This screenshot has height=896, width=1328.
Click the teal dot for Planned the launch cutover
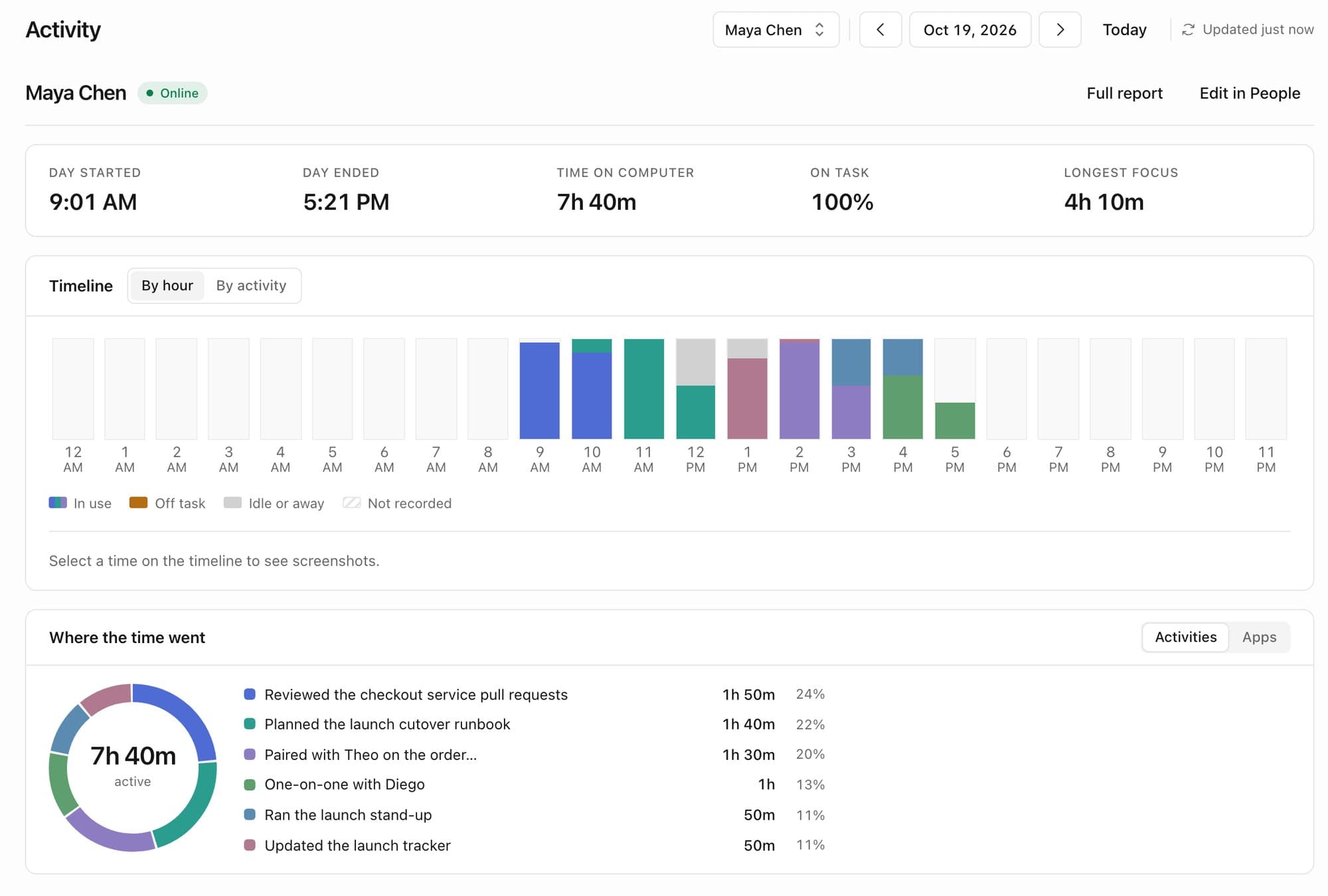(250, 724)
